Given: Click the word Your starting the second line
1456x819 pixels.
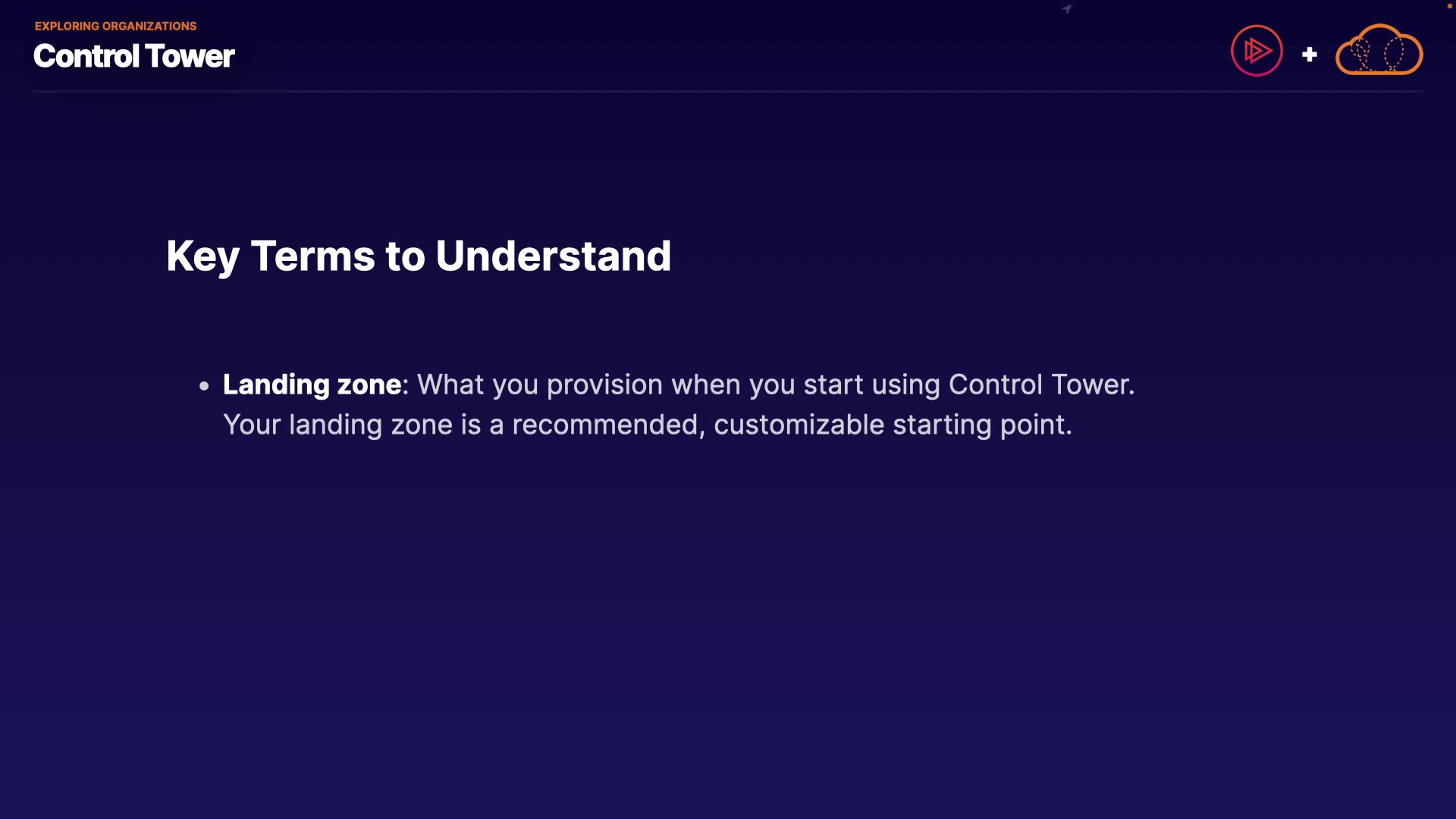Looking at the screenshot, I should 252,425.
